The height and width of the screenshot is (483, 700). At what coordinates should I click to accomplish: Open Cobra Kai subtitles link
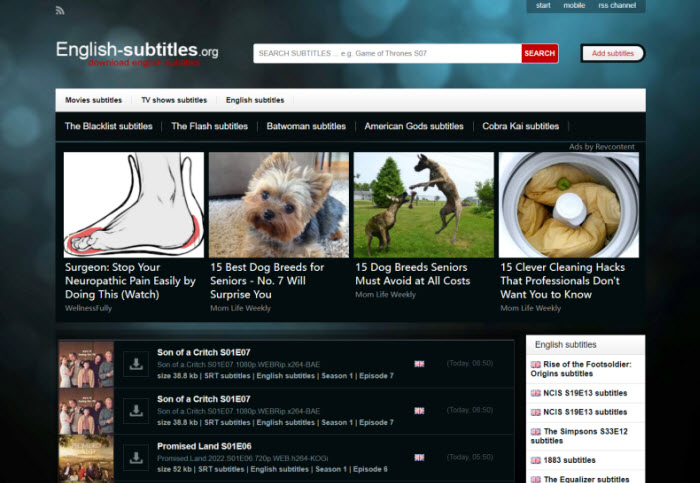pos(521,126)
